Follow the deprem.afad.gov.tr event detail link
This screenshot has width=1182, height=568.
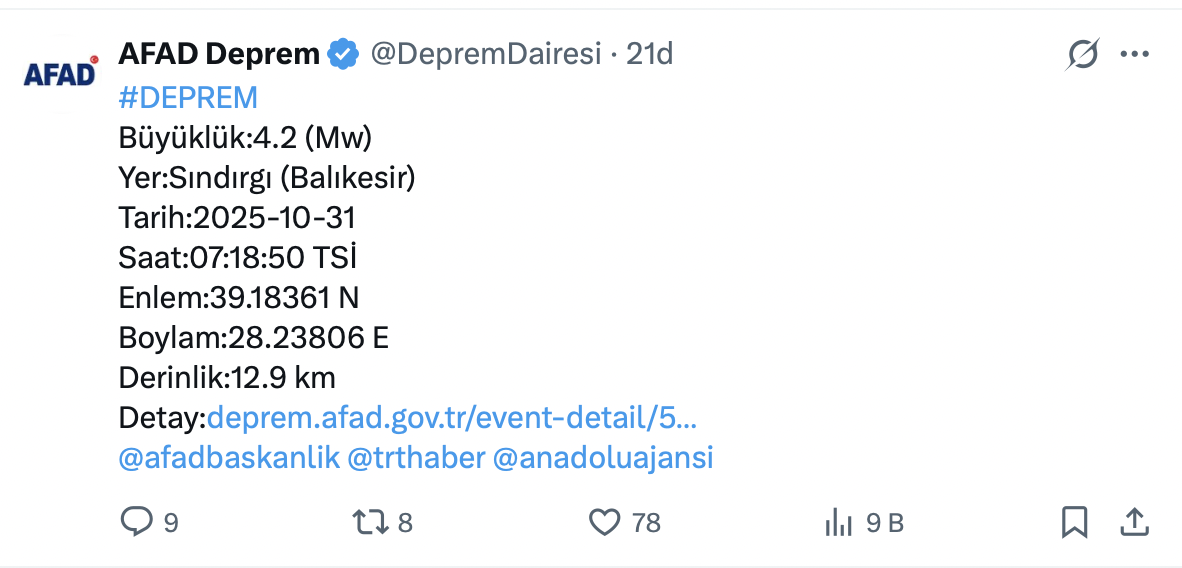click(x=452, y=417)
